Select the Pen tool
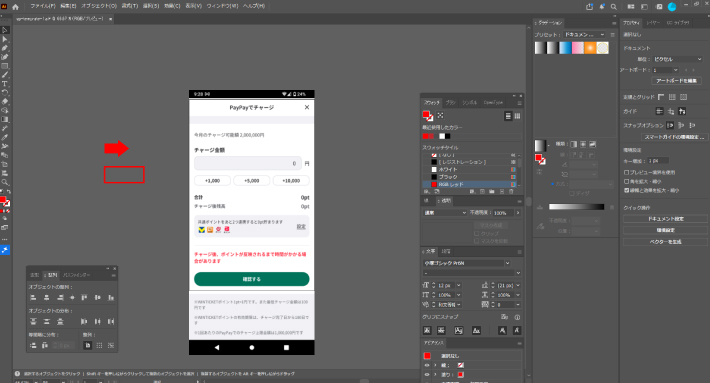The height and width of the screenshot is (383, 710). coord(5,48)
